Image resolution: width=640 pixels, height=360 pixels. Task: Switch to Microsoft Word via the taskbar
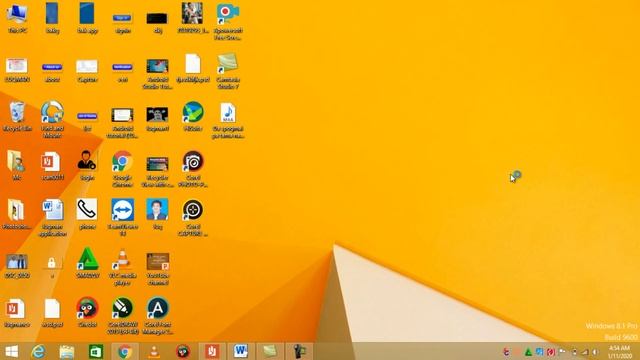(x=241, y=351)
